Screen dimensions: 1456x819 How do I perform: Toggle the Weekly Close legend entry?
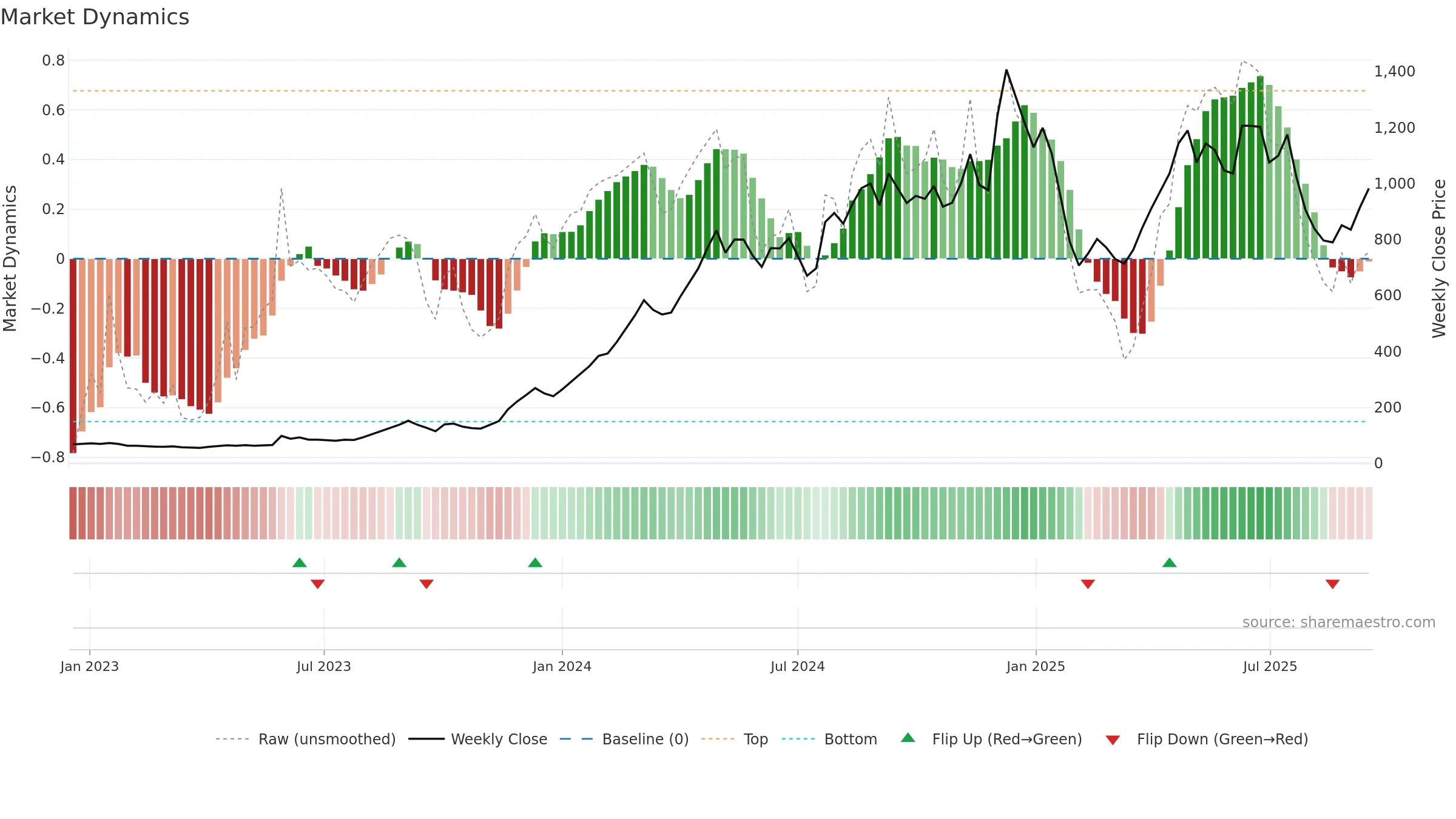tap(477, 739)
